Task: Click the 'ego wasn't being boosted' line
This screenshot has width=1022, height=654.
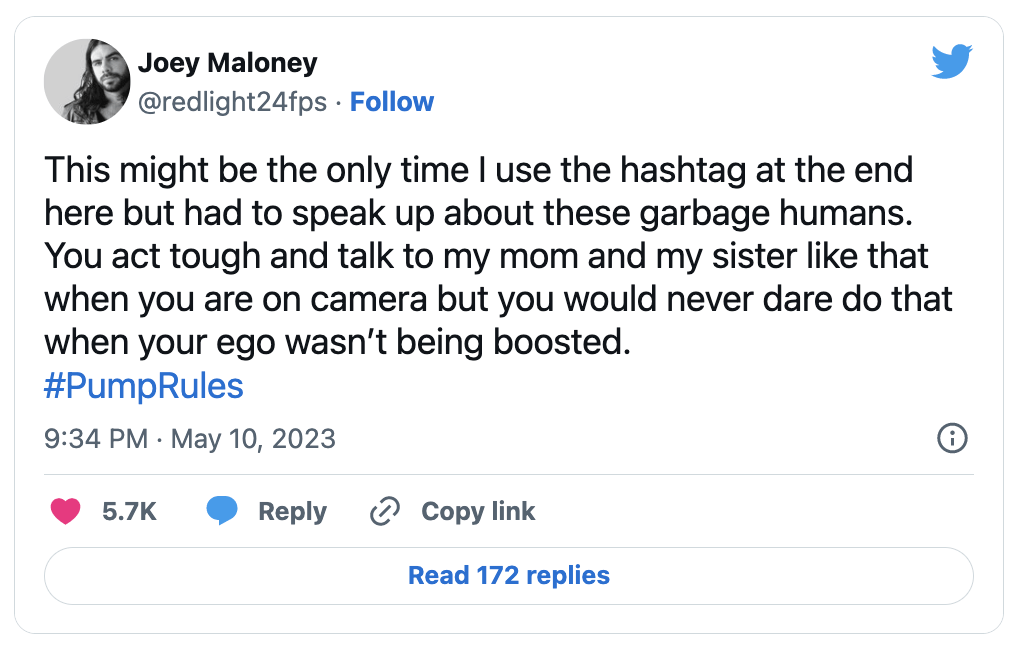Action: click(x=339, y=342)
